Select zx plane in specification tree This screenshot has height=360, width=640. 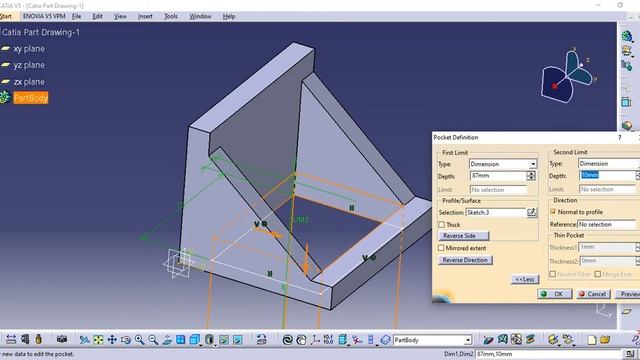[29, 82]
